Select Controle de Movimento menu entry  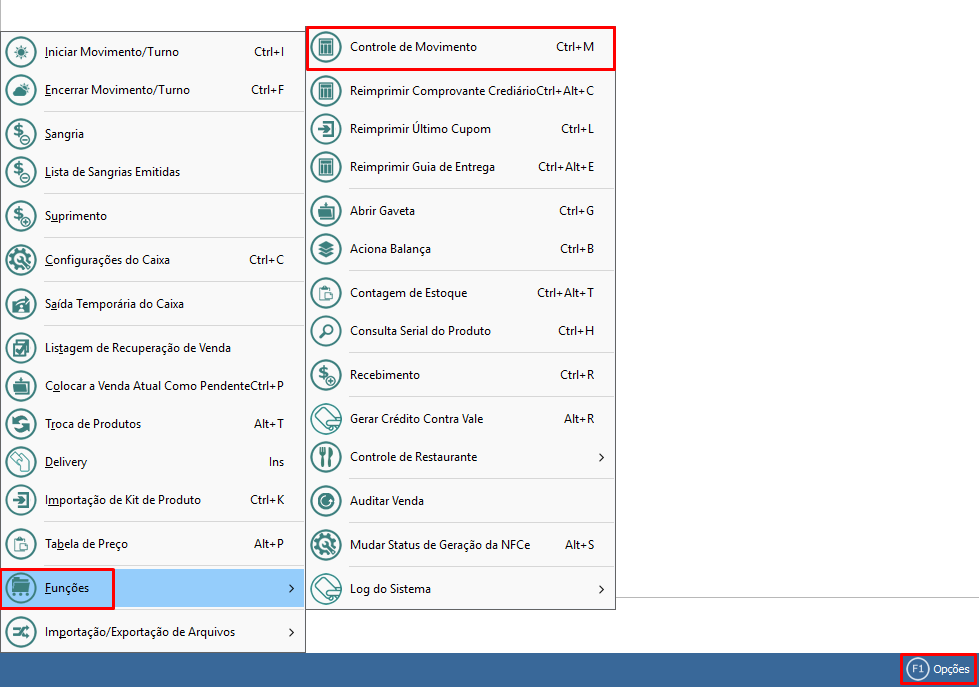click(x=413, y=47)
